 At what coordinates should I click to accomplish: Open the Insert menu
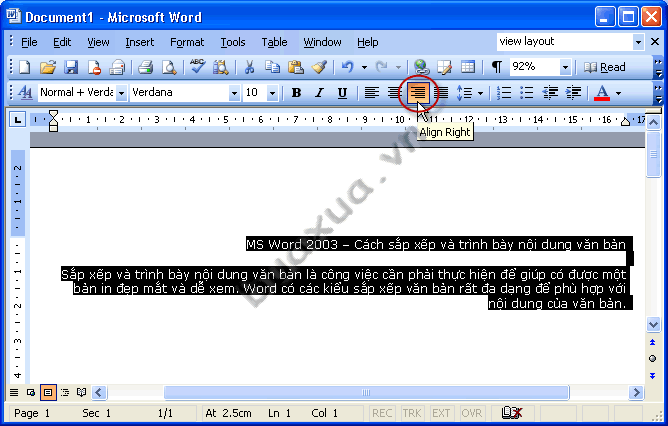pyautogui.click(x=140, y=42)
